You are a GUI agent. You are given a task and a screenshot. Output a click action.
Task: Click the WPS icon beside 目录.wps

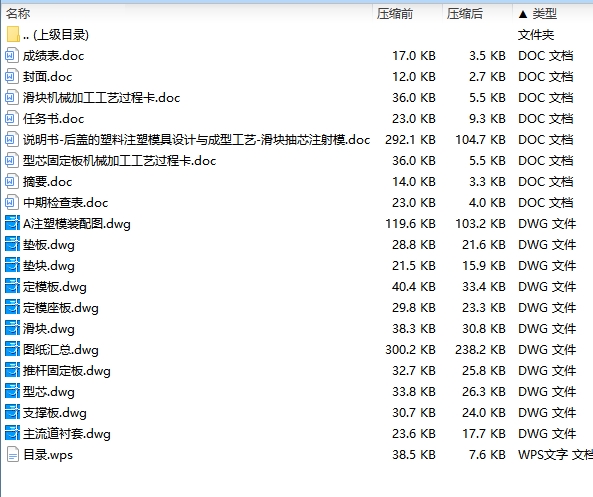12,455
